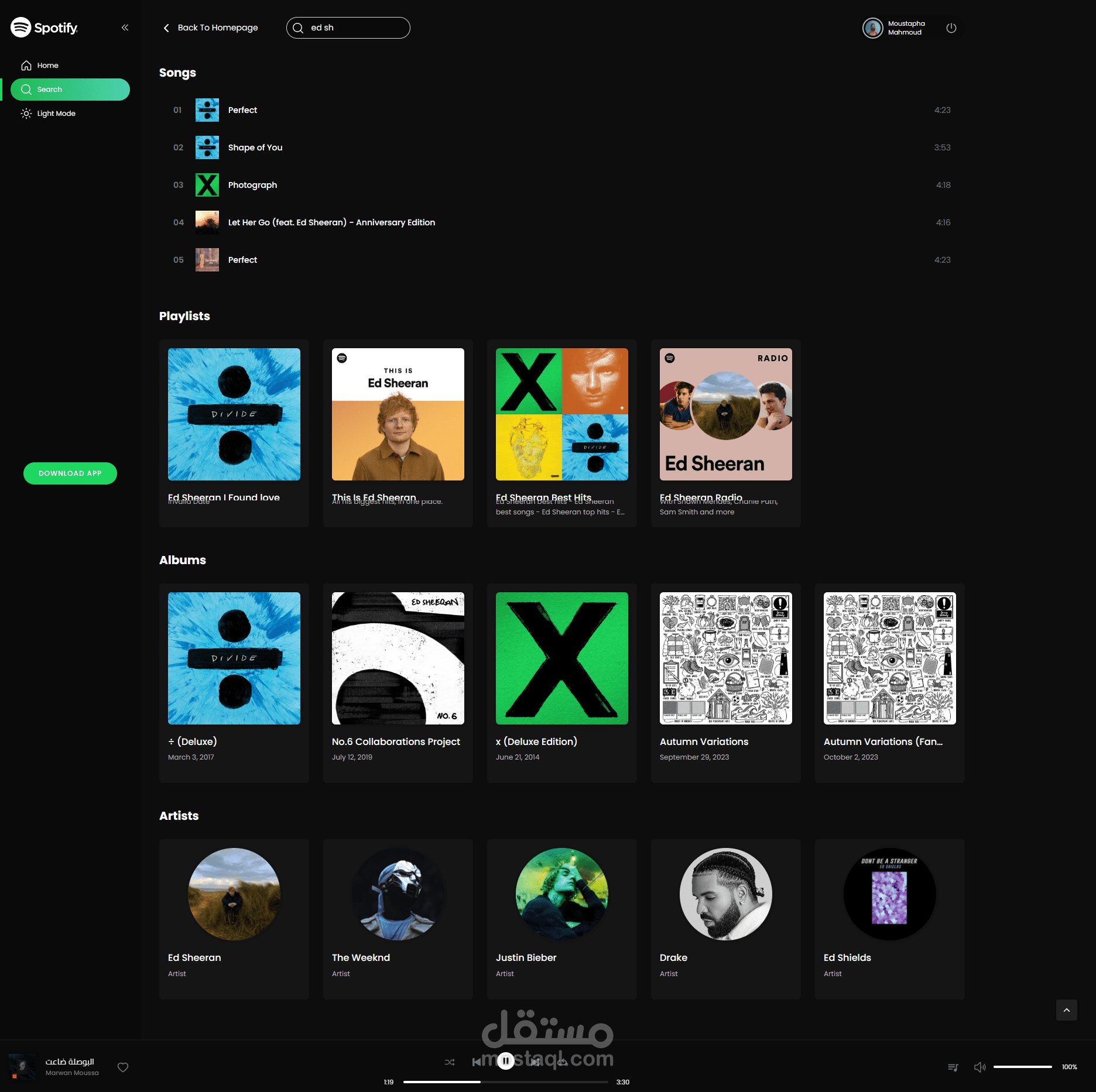Open This Is Ed Sheeran playlist
The height and width of the screenshot is (1092, 1096).
pyautogui.click(x=398, y=433)
